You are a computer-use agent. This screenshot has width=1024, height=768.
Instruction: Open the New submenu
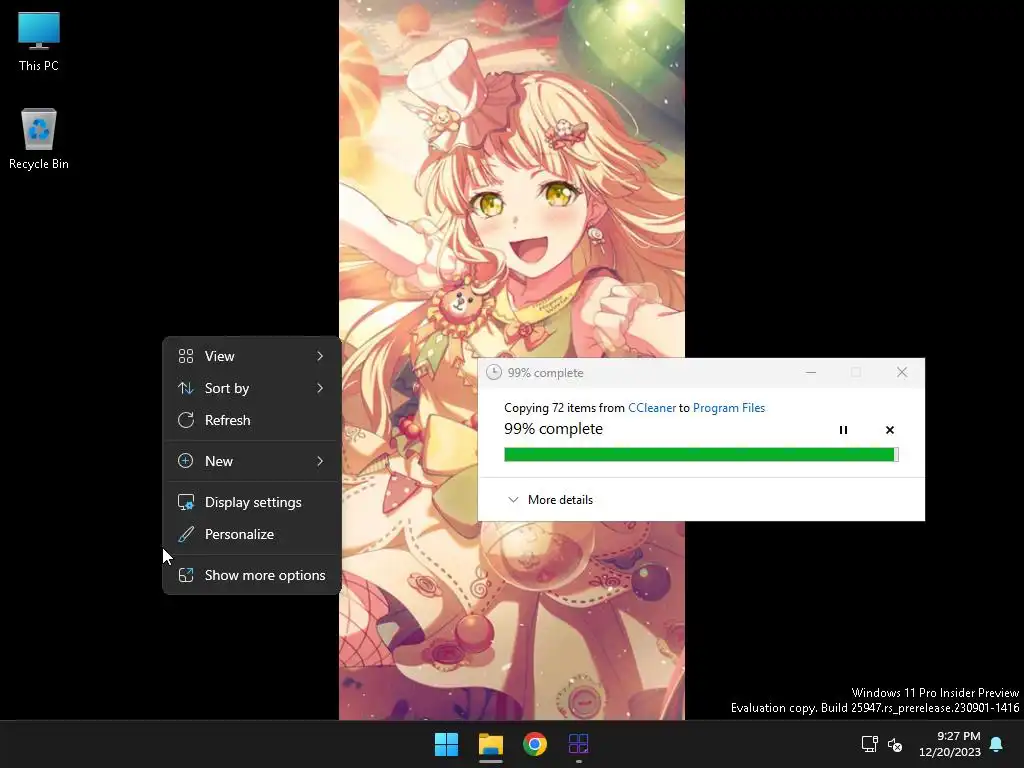click(251, 461)
